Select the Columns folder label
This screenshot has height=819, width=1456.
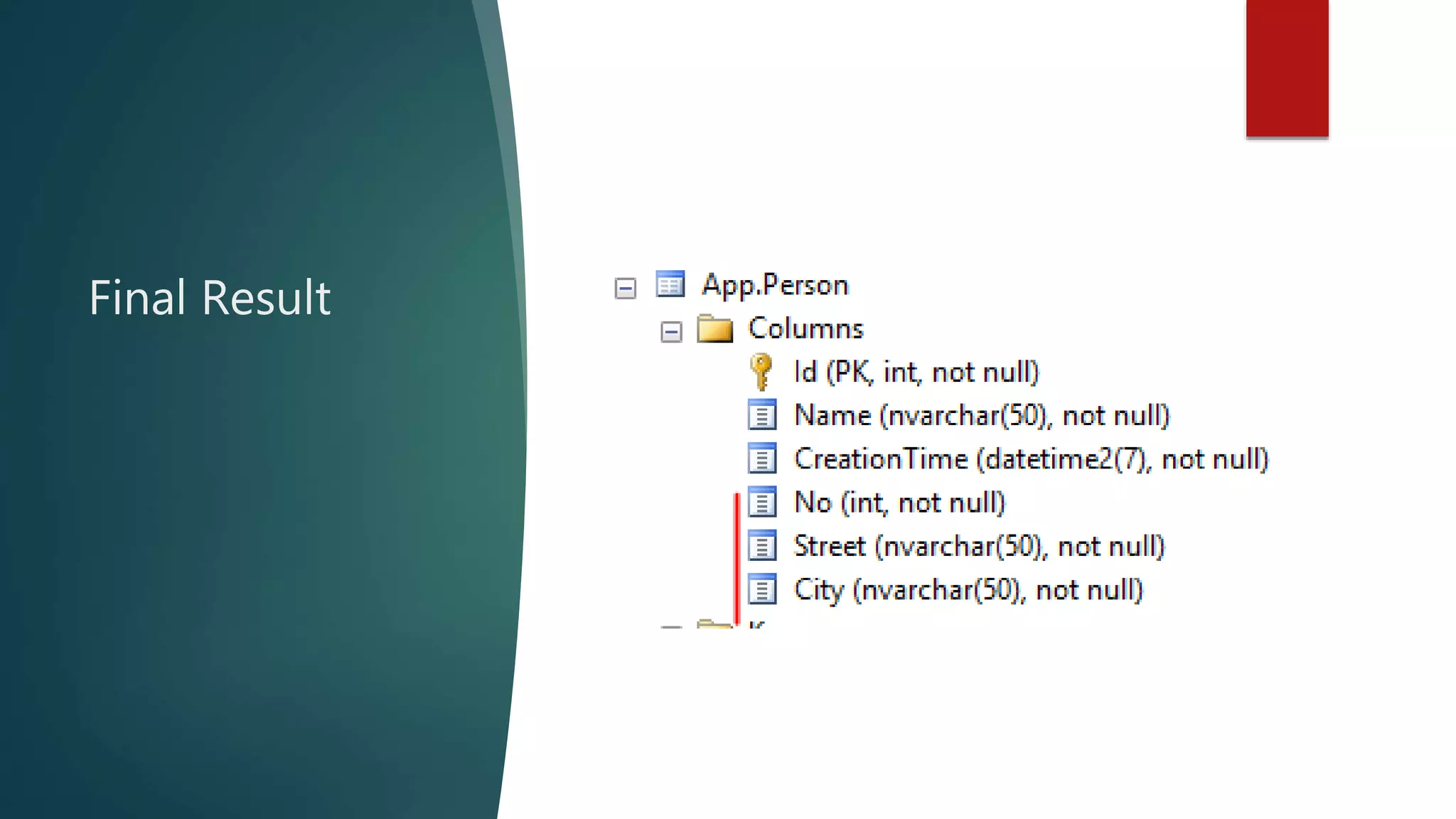coord(805,328)
